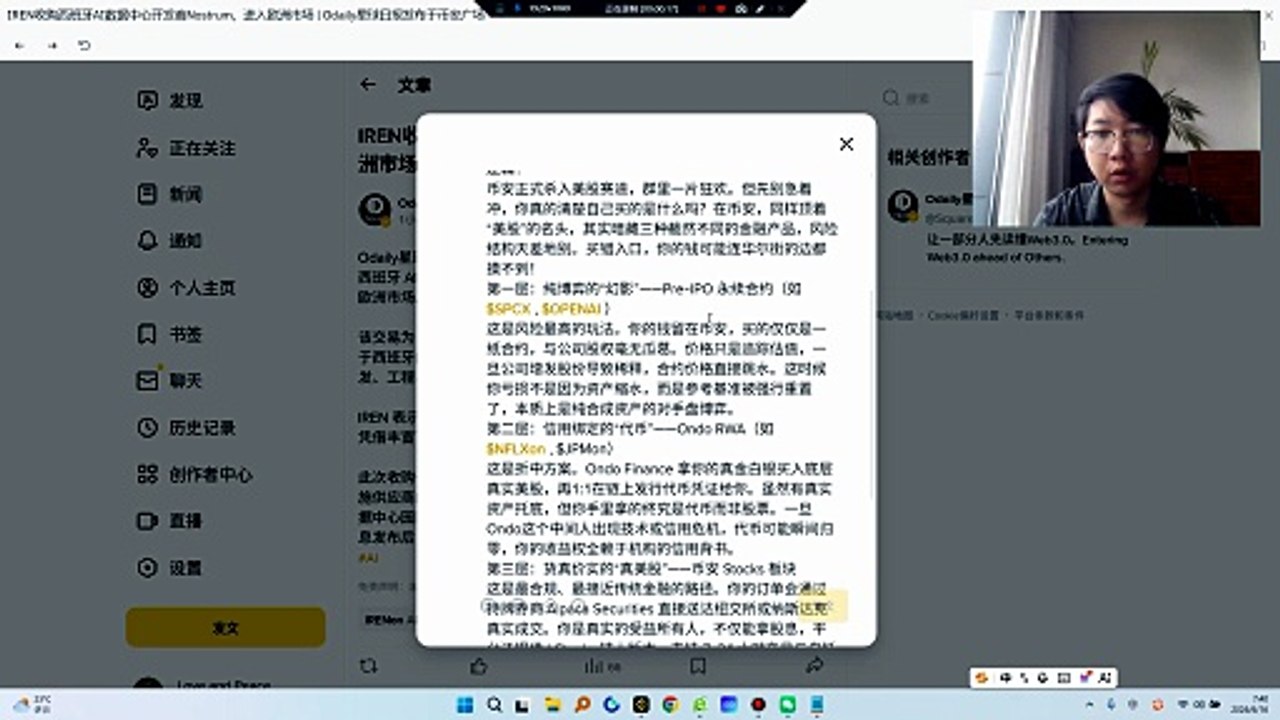Viewport: 1280px width, 720px height.
Task: Reload the browser page
Action: click(84, 46)
